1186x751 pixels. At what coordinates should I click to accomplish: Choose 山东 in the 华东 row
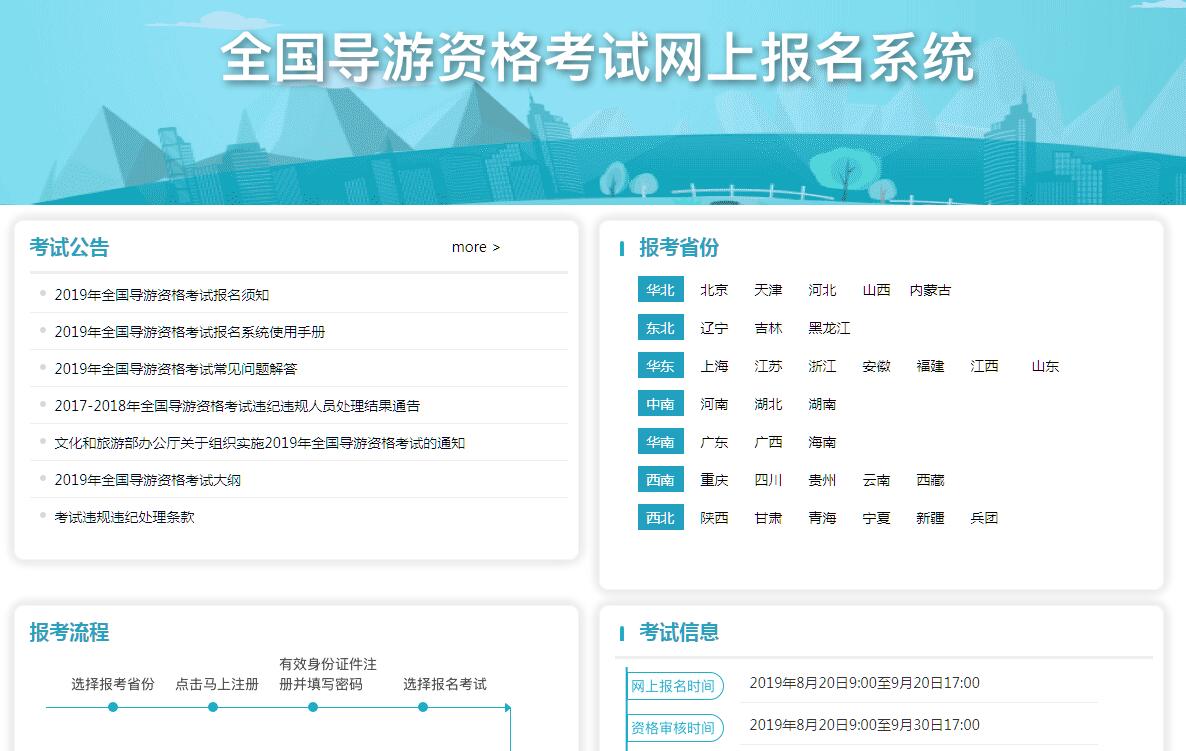click(x=1045, y=366)
